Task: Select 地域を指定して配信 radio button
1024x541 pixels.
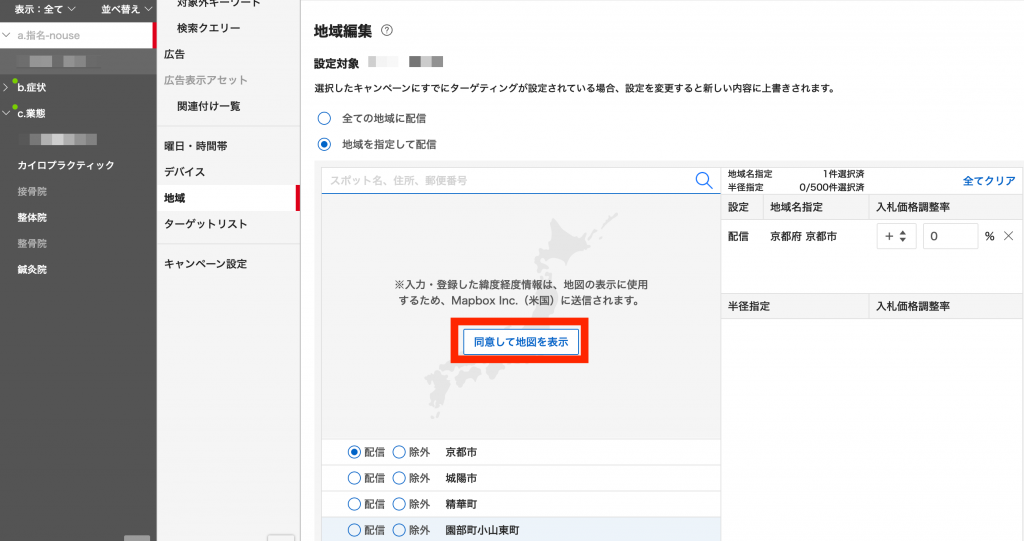Action: pyautogui.click(x=324, y=144)
